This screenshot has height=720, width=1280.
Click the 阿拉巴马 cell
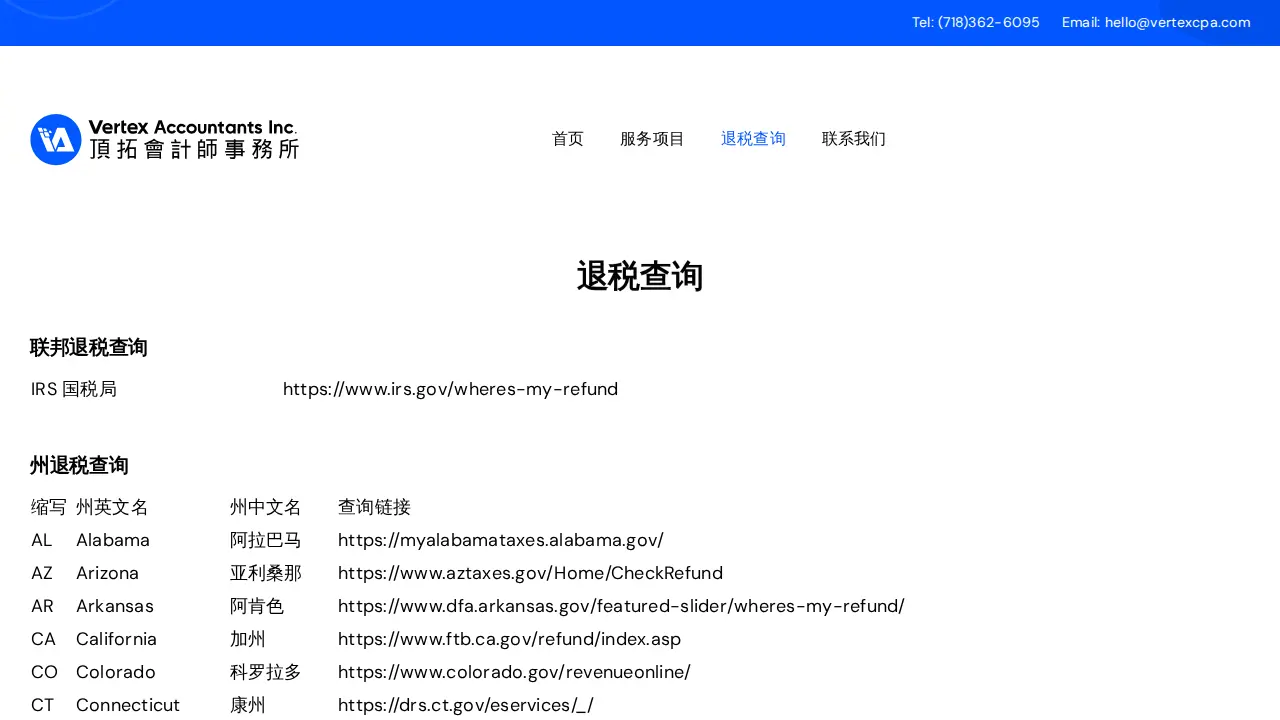(x=266, y=540)
